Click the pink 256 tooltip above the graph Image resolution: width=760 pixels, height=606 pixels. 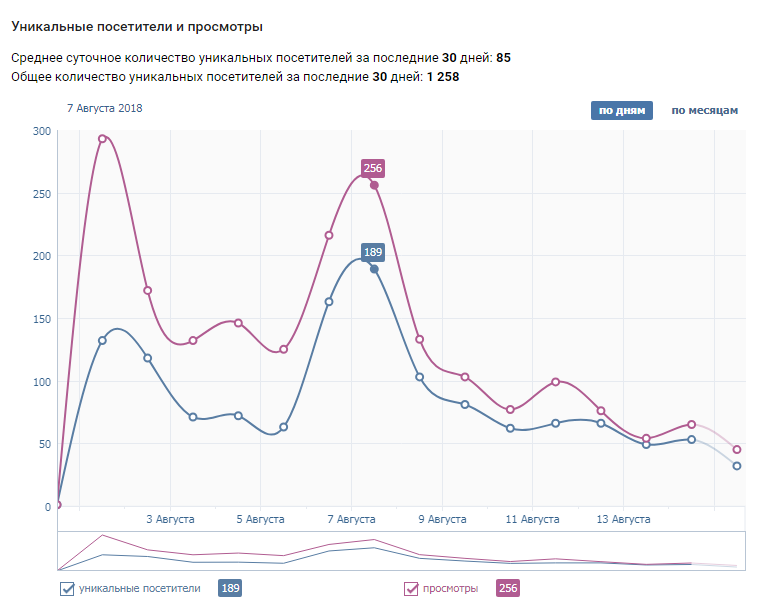(x=373, y=168)
